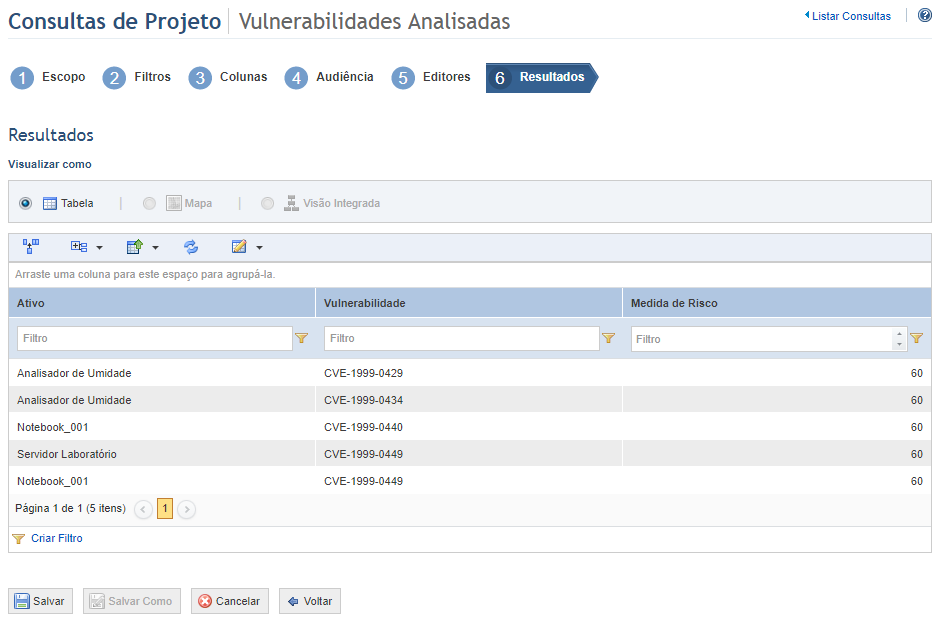Select the Visão Integrada radio button

pyautogui.click(x=267, y=203)
